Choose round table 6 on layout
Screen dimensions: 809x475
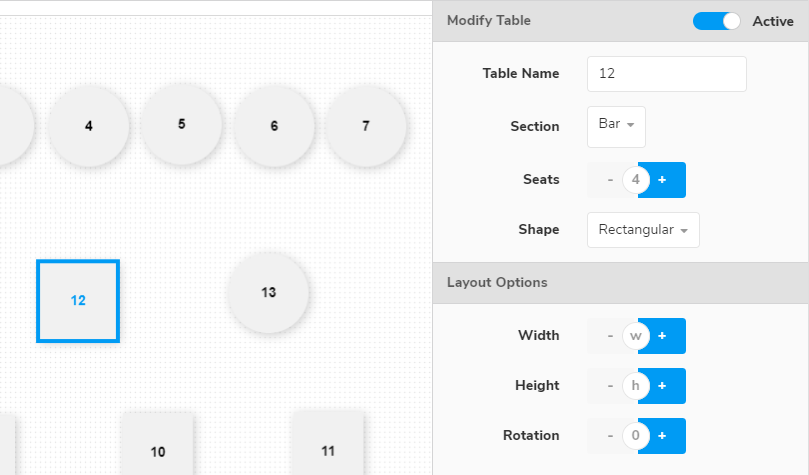274,126
